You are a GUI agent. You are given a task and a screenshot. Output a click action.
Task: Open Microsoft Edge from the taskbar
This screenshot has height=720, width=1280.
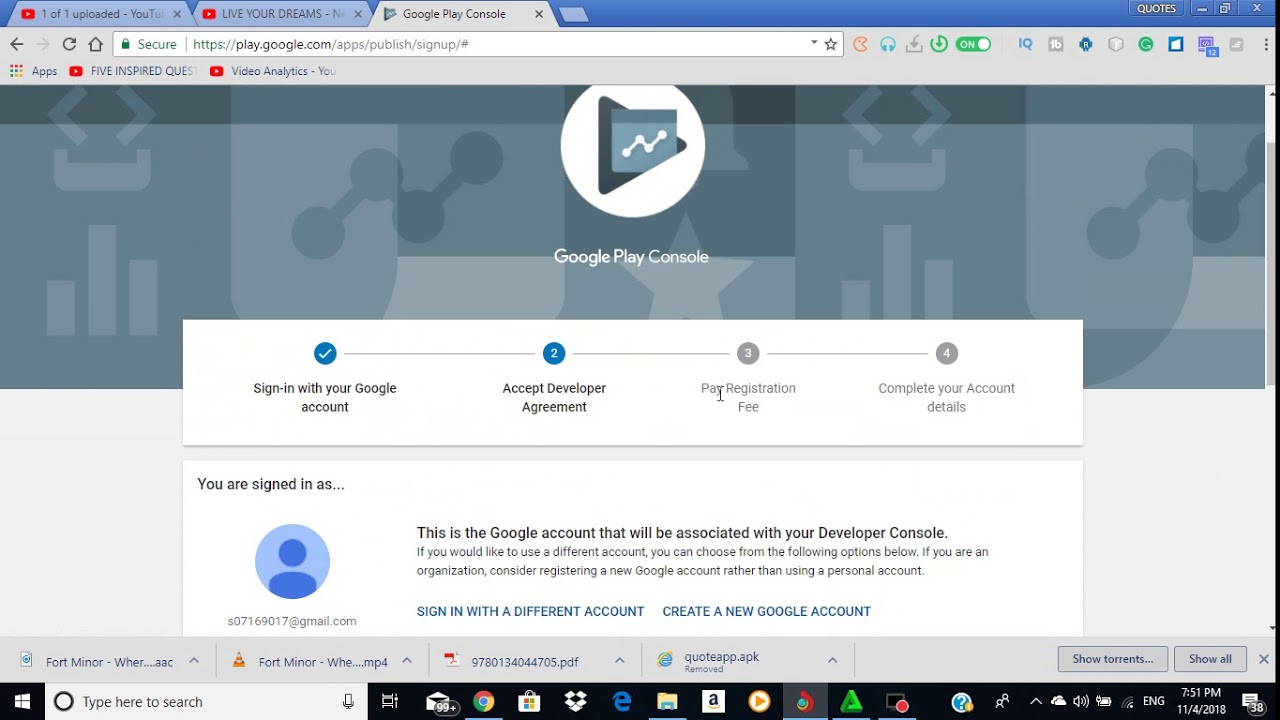(622, 702)
